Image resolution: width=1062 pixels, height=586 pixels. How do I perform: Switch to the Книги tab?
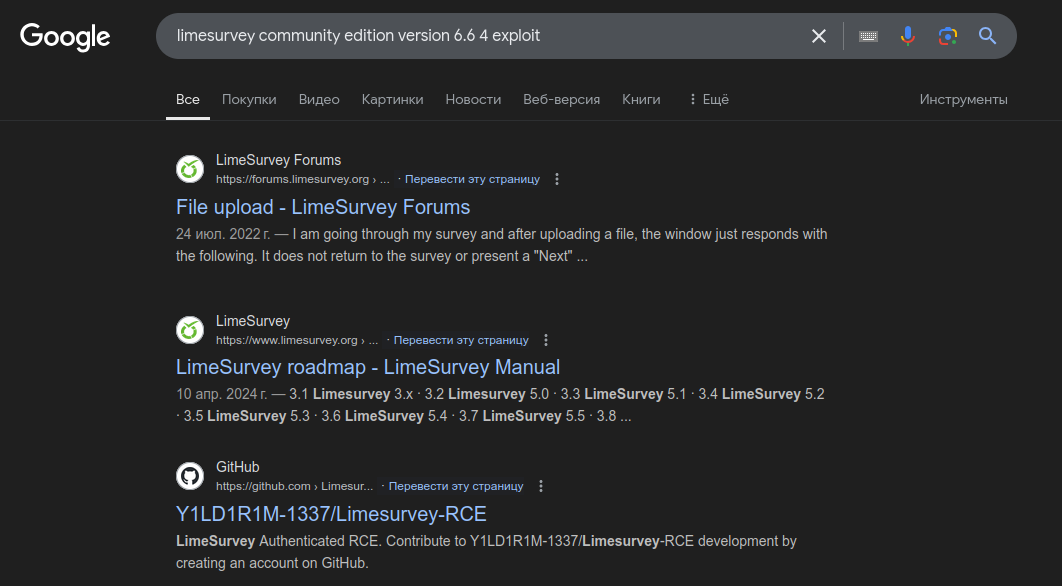point(641,100)
